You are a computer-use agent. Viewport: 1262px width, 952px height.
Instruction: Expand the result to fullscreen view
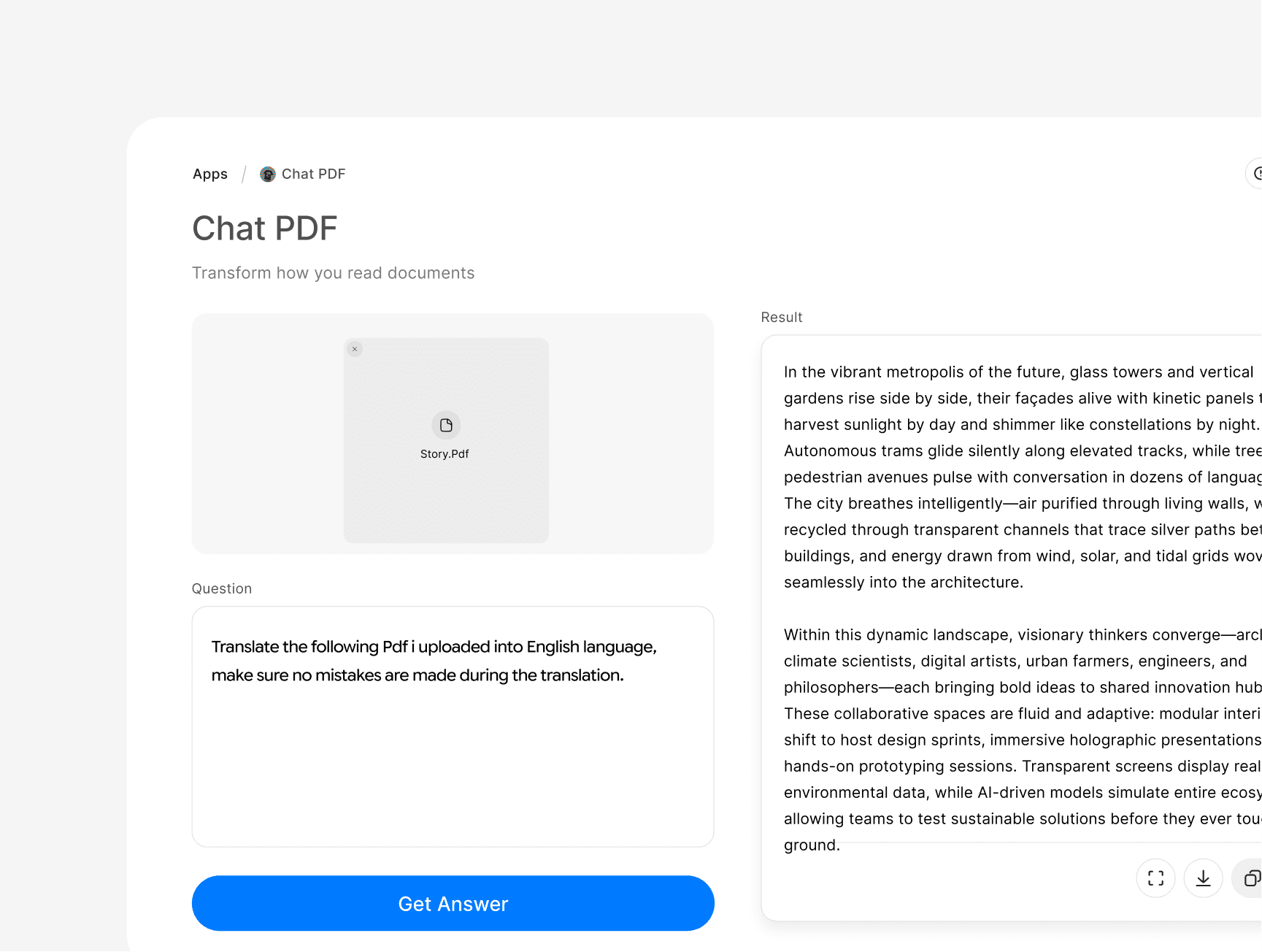[1155, 878]
